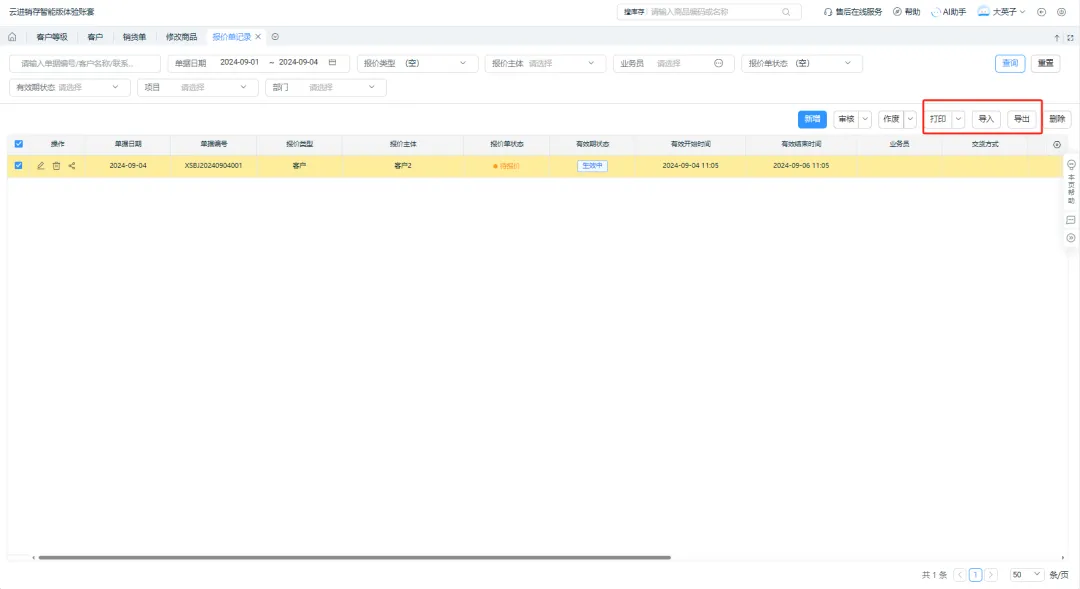Switch to the 销货单 tab
Viewport: 1080px width, 589px height.
(134, 37)
